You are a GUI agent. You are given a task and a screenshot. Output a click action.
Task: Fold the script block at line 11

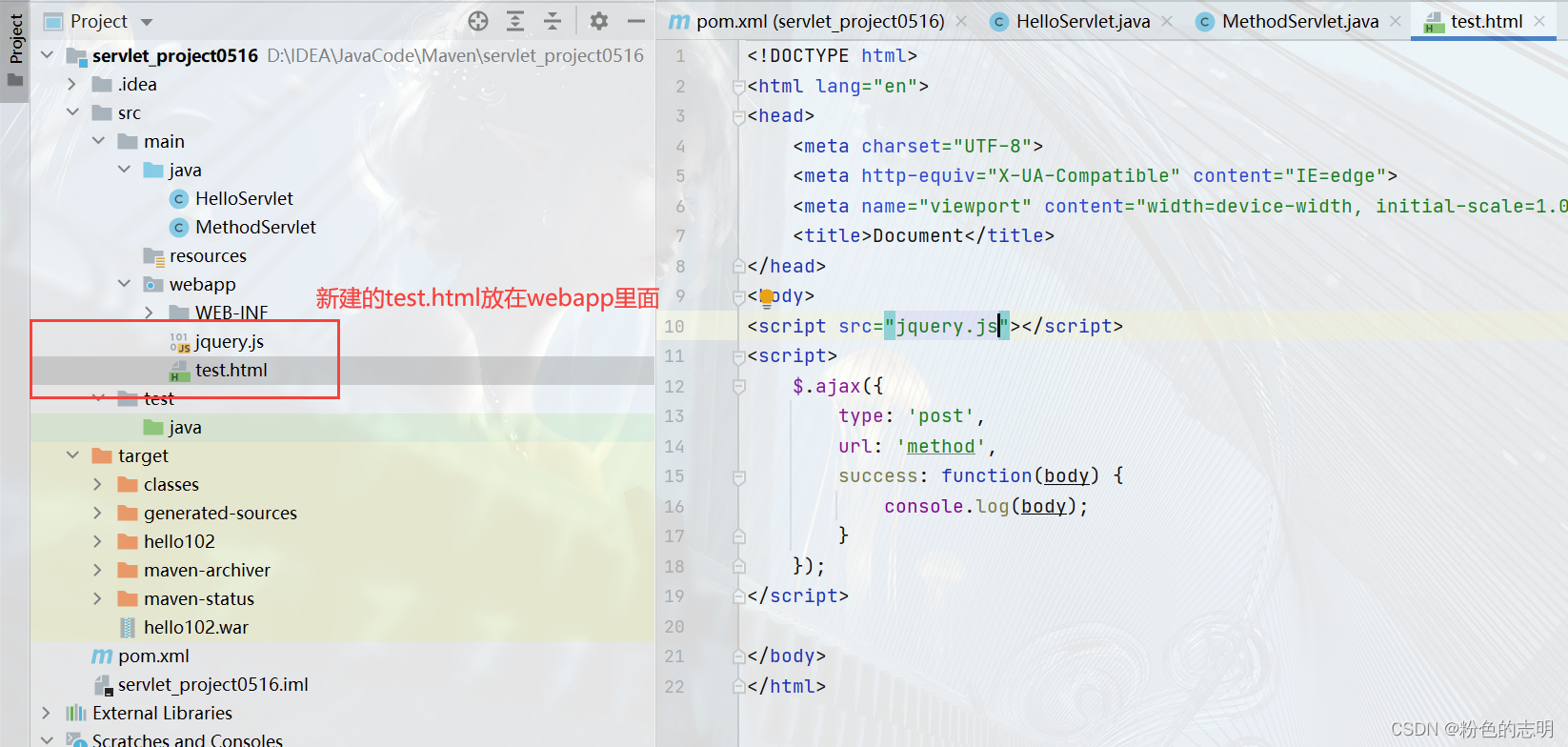click(x=738, y=356)
